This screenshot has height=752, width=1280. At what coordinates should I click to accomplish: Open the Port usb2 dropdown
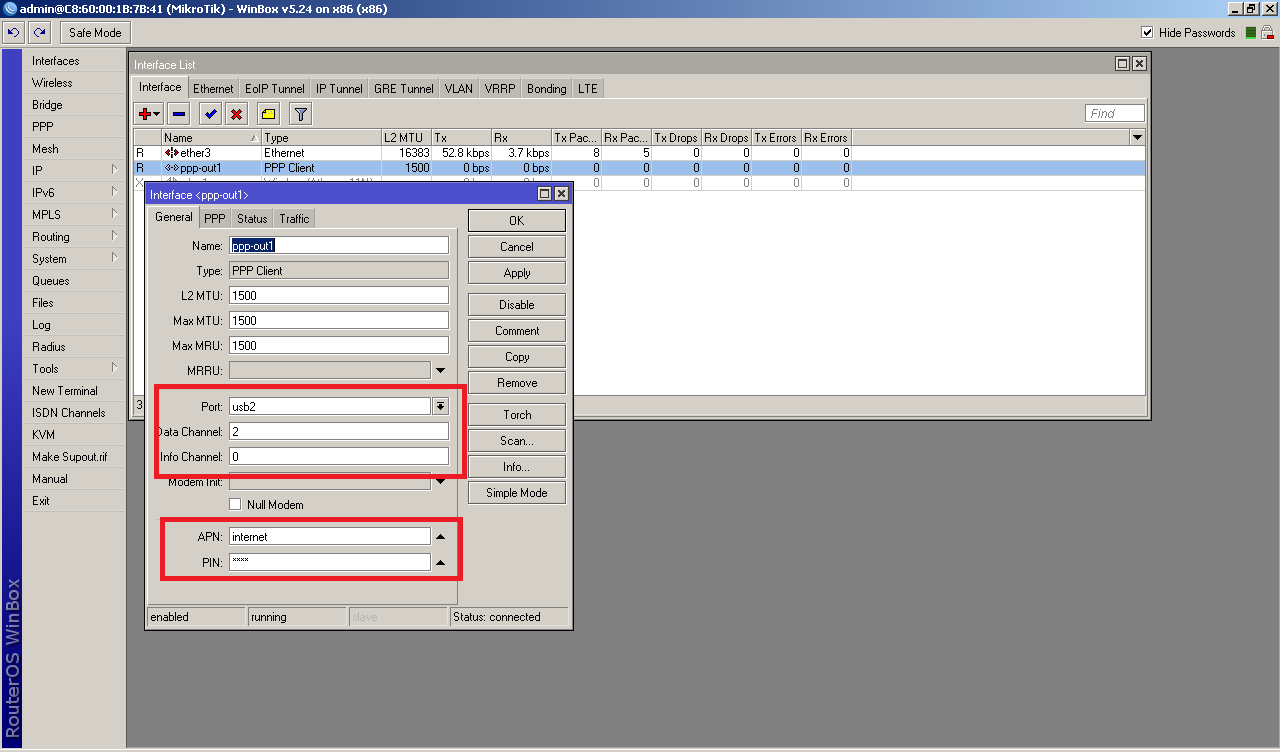tap(440, 406)
